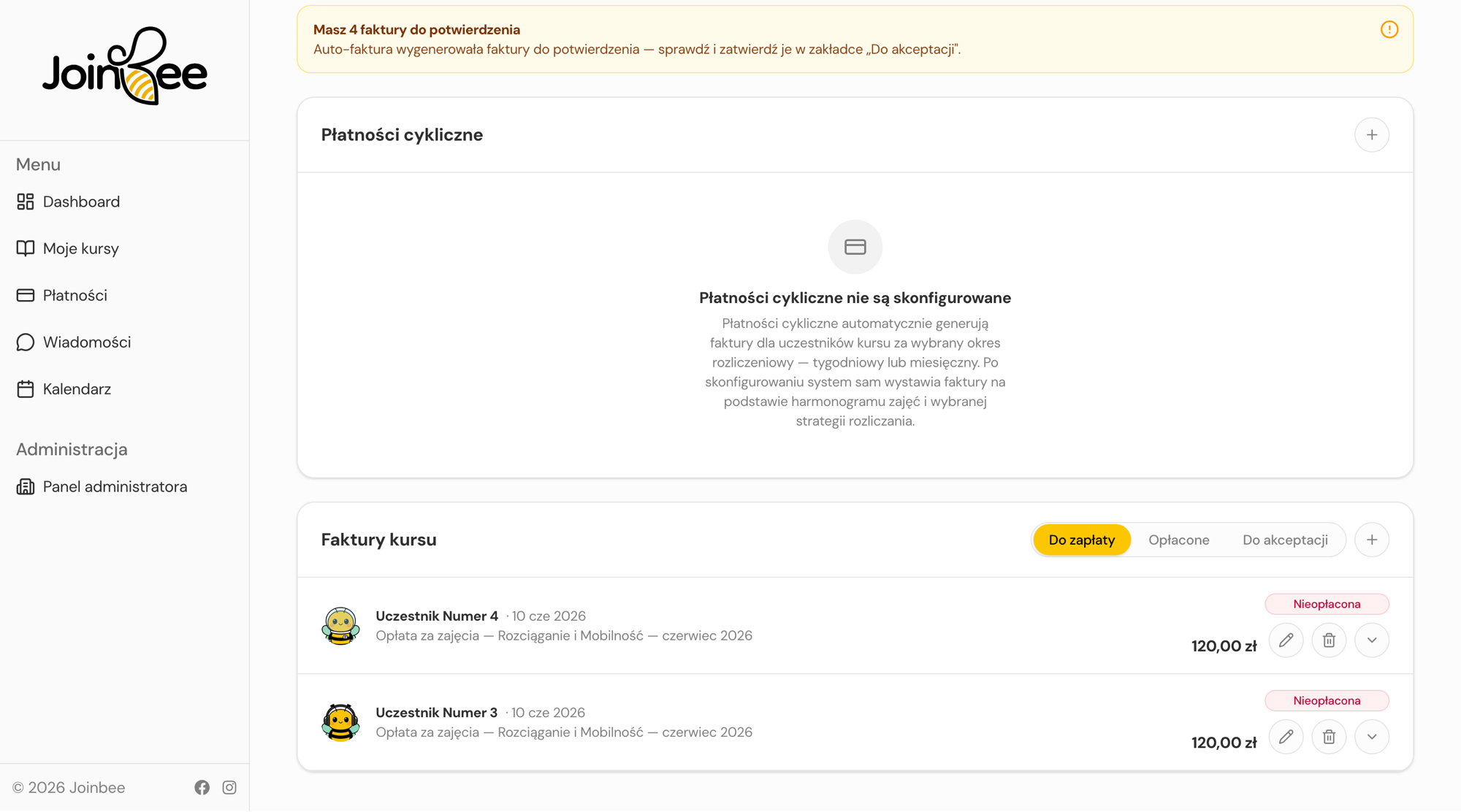The width and height of the screenshot is (1461, 812).
Task: Switch to the Opłacone tab
Action: click(1179, 540)
